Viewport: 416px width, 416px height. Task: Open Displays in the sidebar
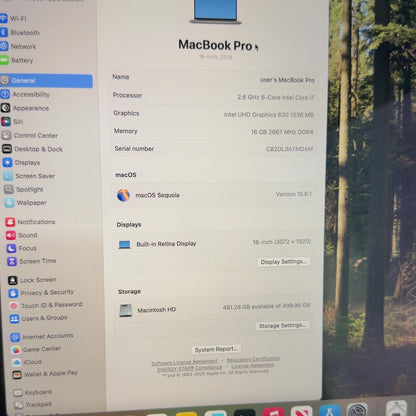pos(22,163)
